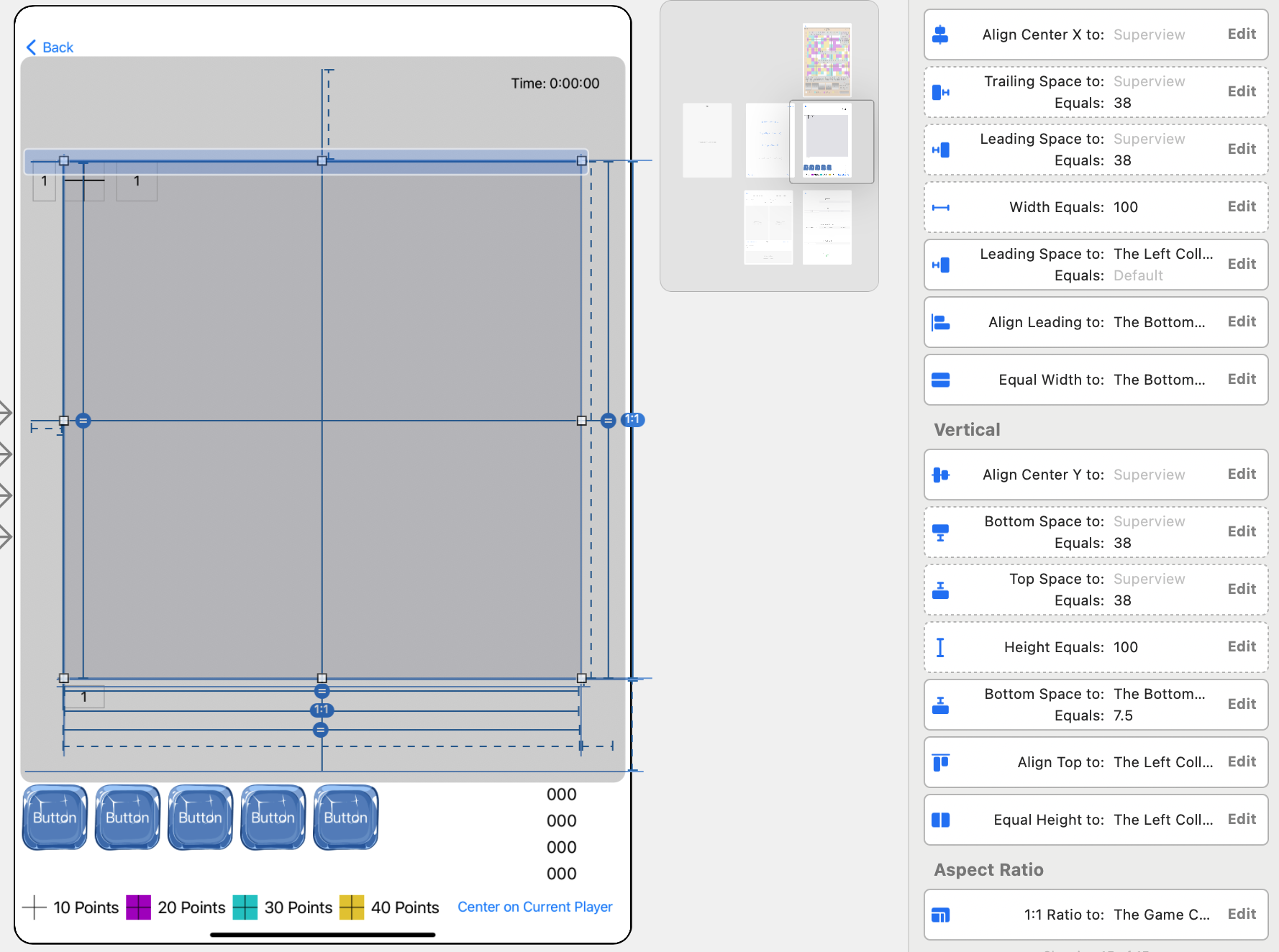Select the colorful grid scene in minimap

tap(827, 60)
